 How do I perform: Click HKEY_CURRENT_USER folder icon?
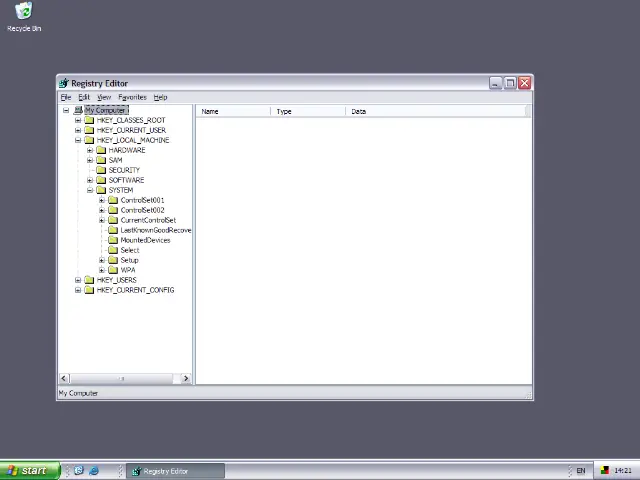[x=89, y=130]
